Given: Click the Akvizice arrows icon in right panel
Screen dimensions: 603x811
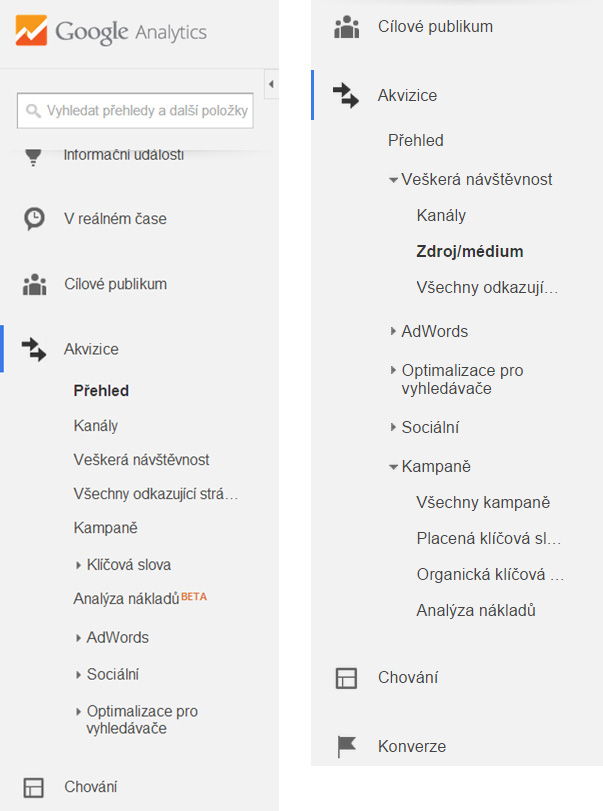Looking at the screenshot, I should pyautogui.click(x=346, y=96).
